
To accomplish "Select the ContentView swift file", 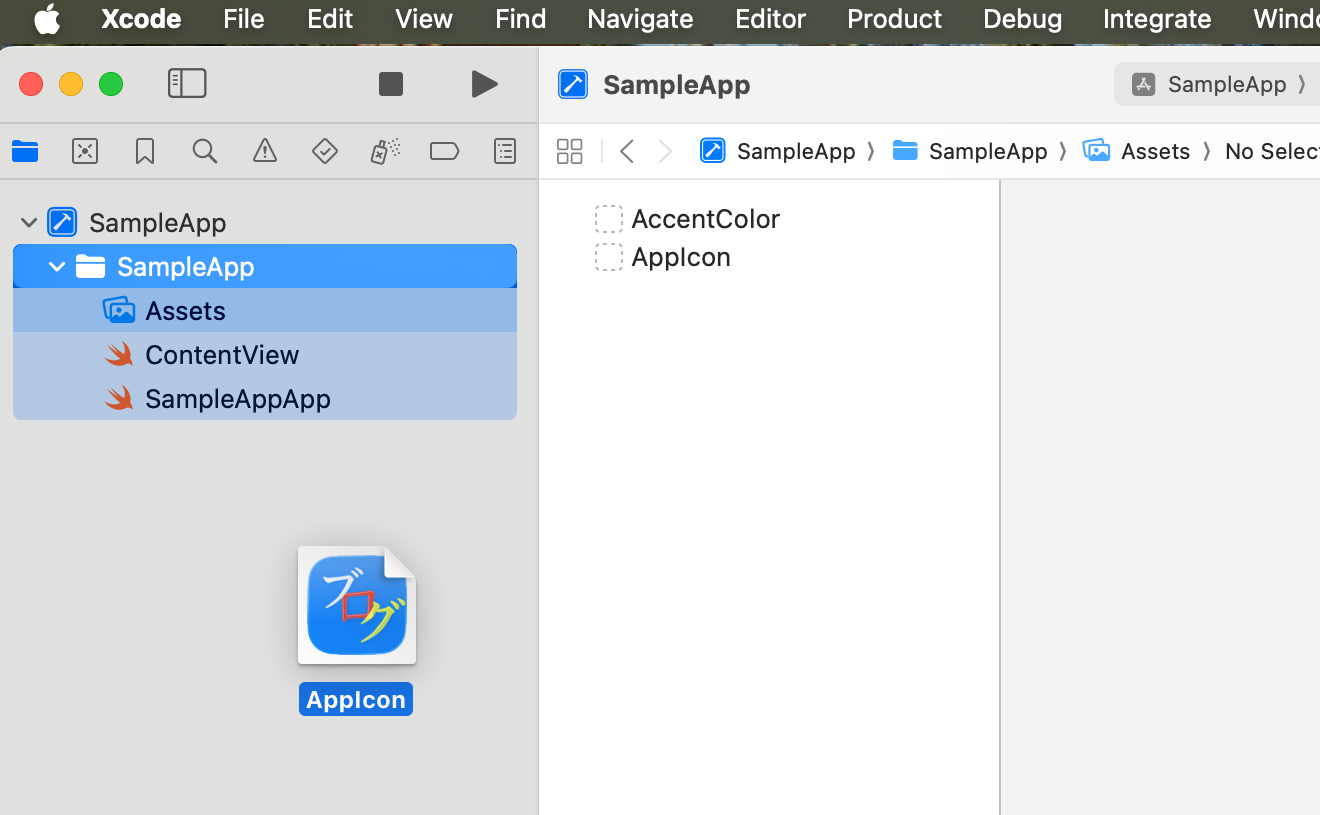I will (265, 354).
